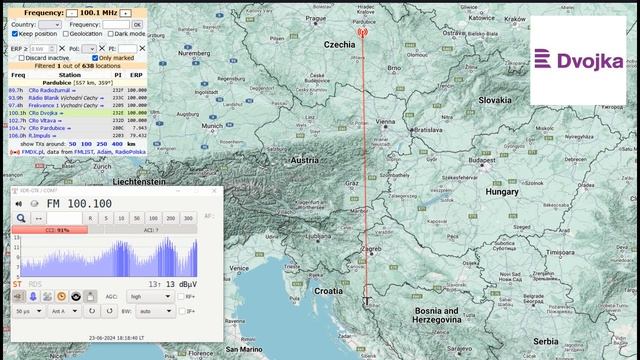This screenshot has height=360, width=640.
Task: Open the BW dropdown set to auto
Action: point(155,311)
